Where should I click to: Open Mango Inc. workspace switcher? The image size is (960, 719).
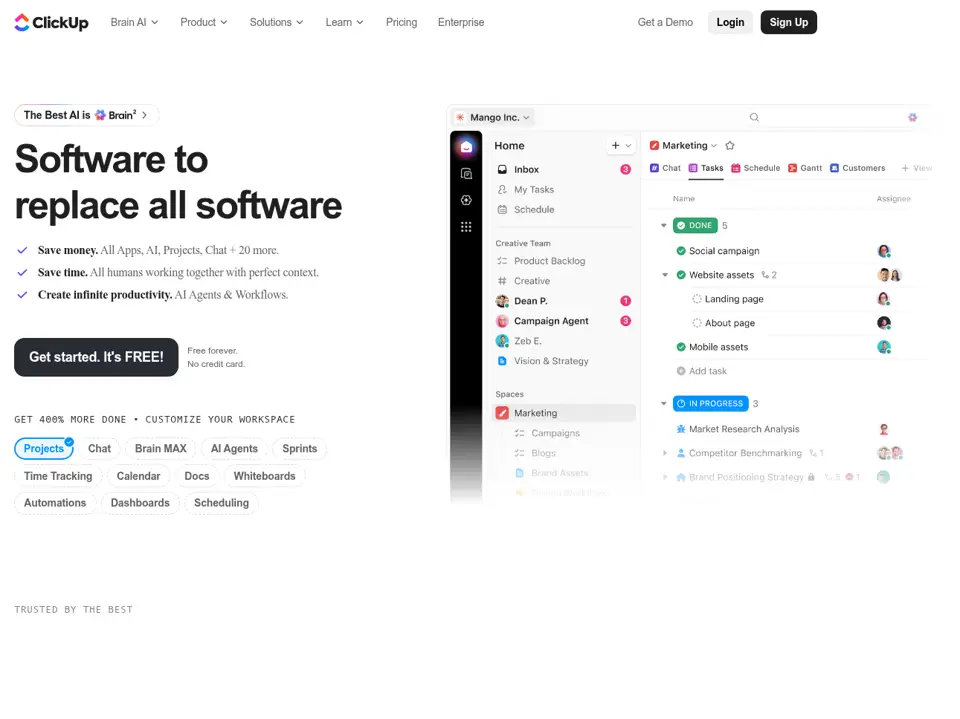493,117
